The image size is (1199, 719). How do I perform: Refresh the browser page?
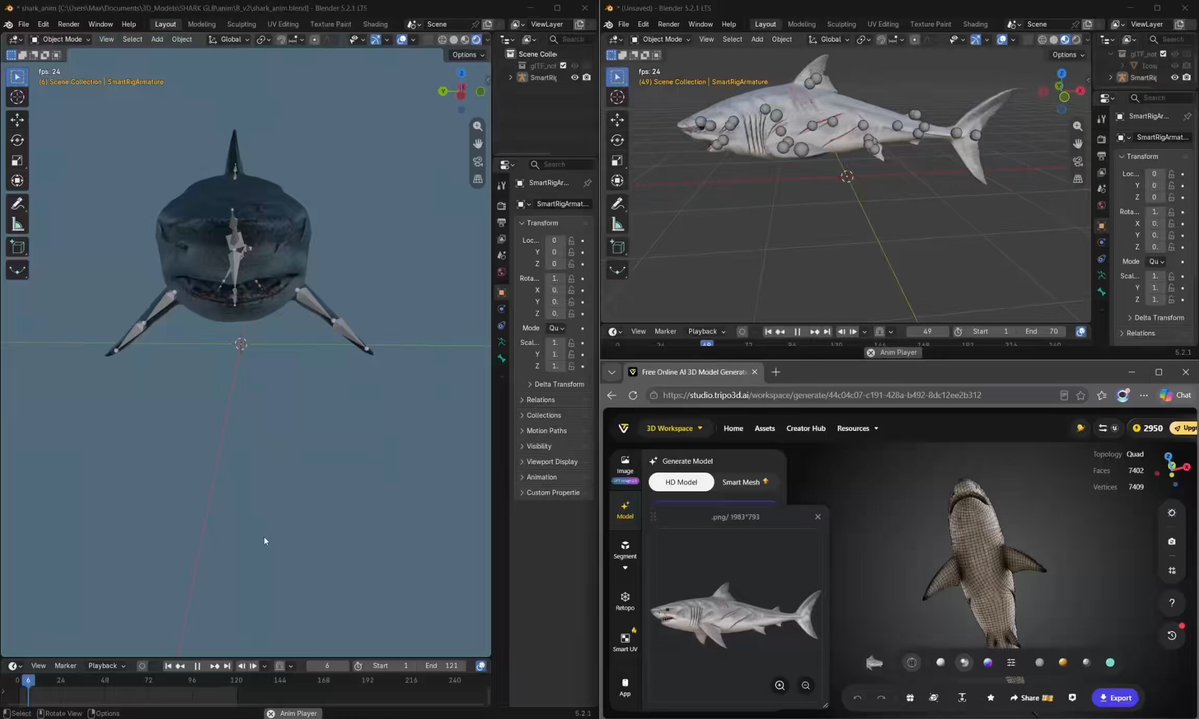point(632,395)
